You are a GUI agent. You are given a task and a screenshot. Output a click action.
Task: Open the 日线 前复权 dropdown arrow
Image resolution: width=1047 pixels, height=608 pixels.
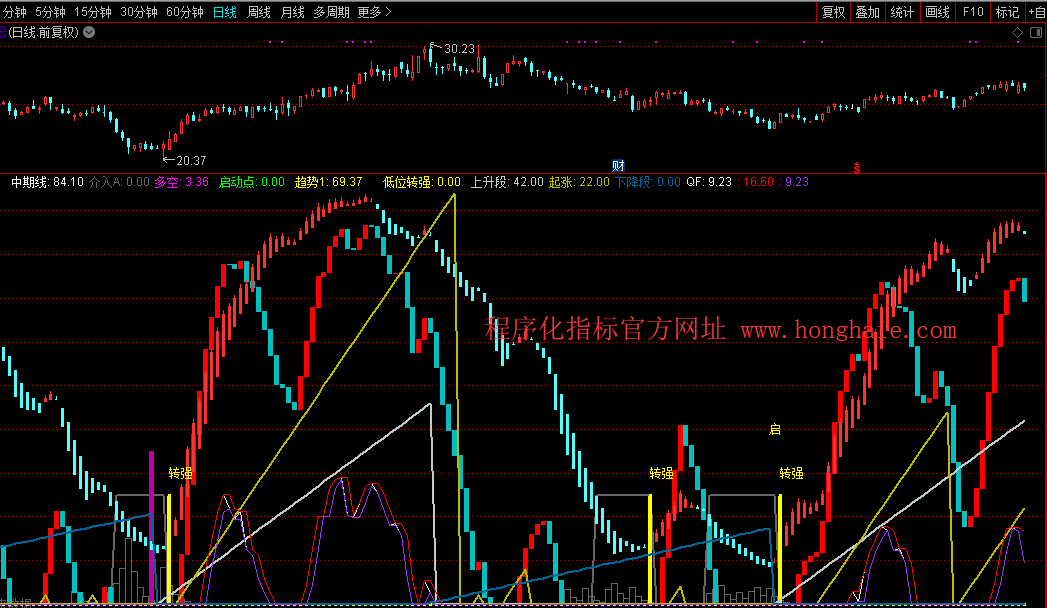pos(90,32)
